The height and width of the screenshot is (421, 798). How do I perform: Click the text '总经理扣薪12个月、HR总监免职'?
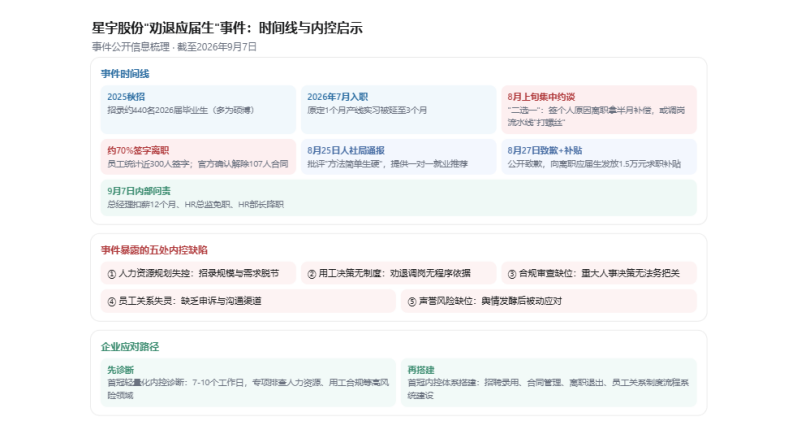[x=170, y=205]
